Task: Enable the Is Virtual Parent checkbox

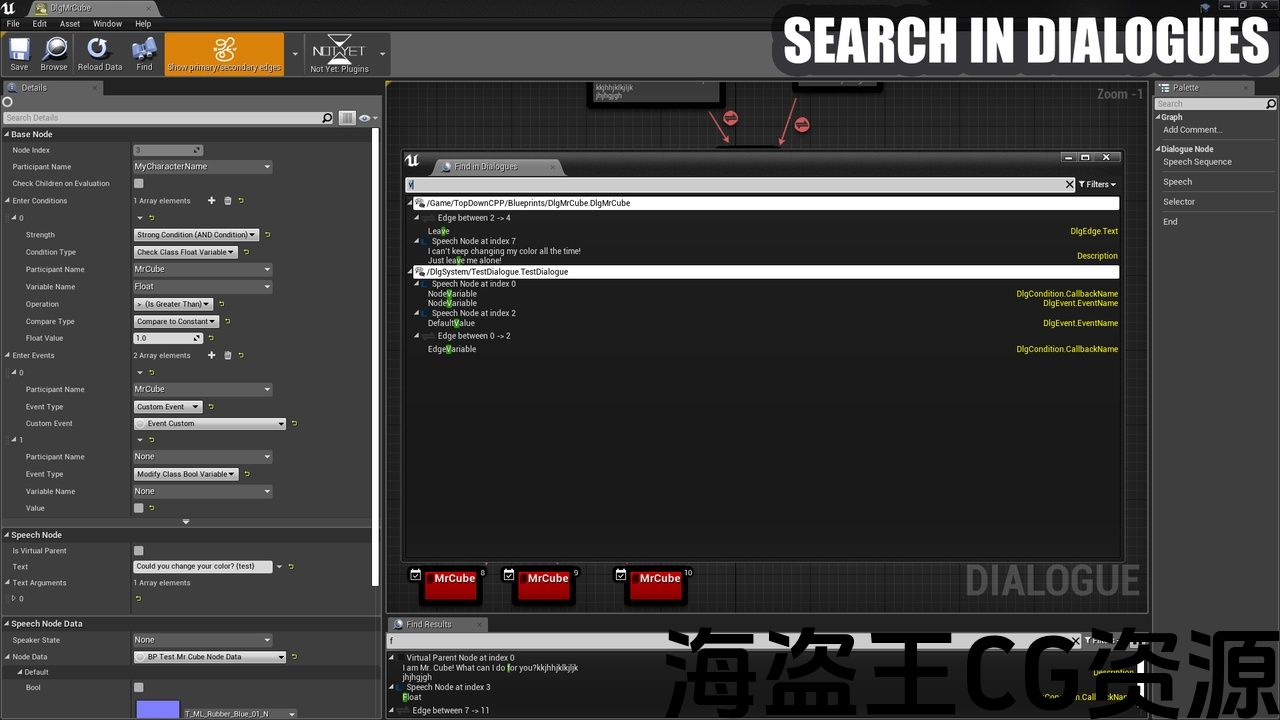Action: [x=139, y=551]
